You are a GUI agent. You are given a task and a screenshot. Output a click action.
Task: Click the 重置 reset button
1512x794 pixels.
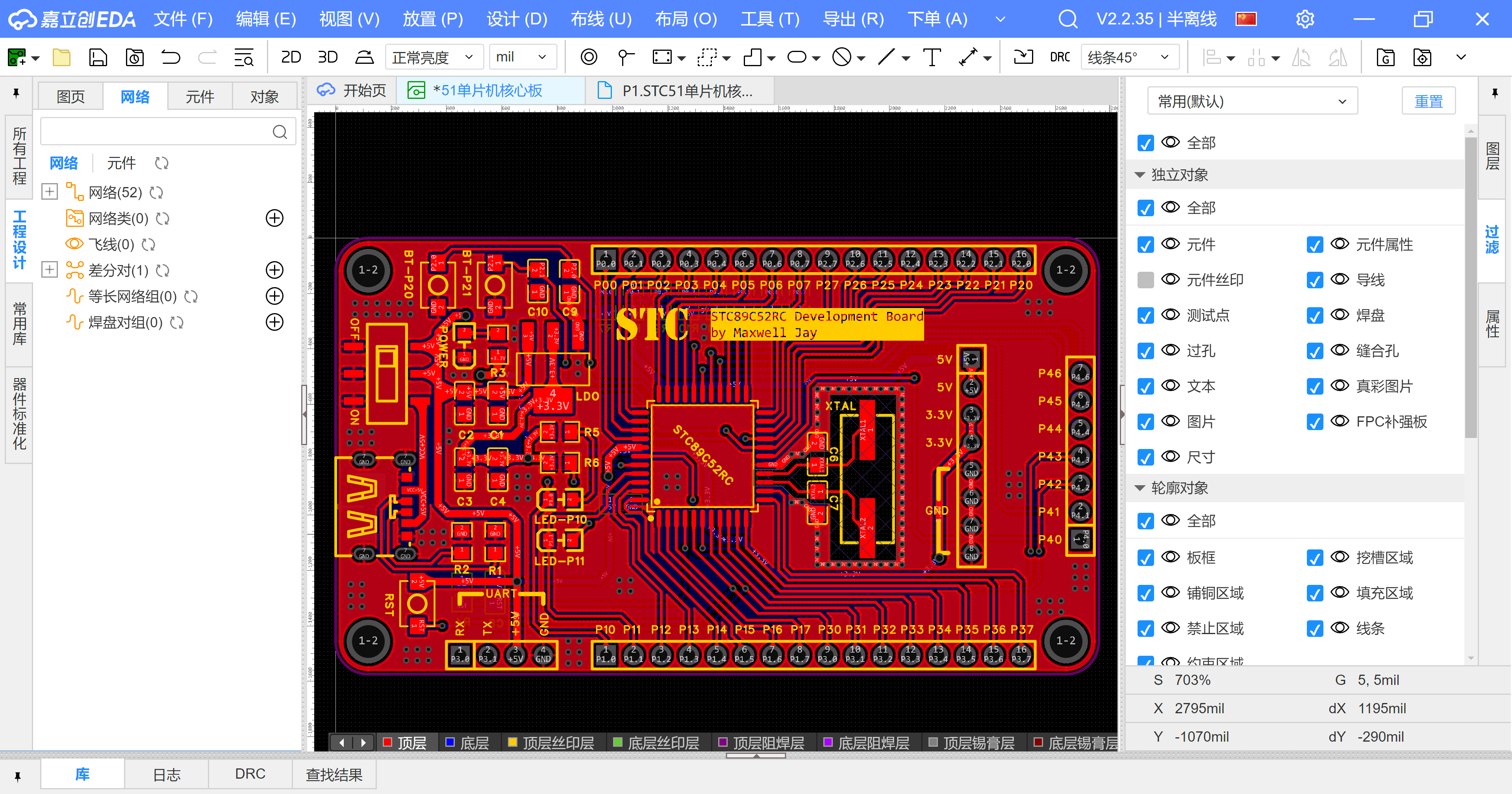pos(1428,102)
